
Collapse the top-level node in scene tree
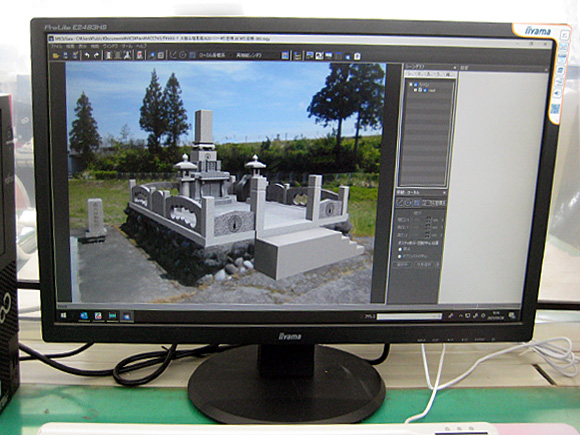411,84
